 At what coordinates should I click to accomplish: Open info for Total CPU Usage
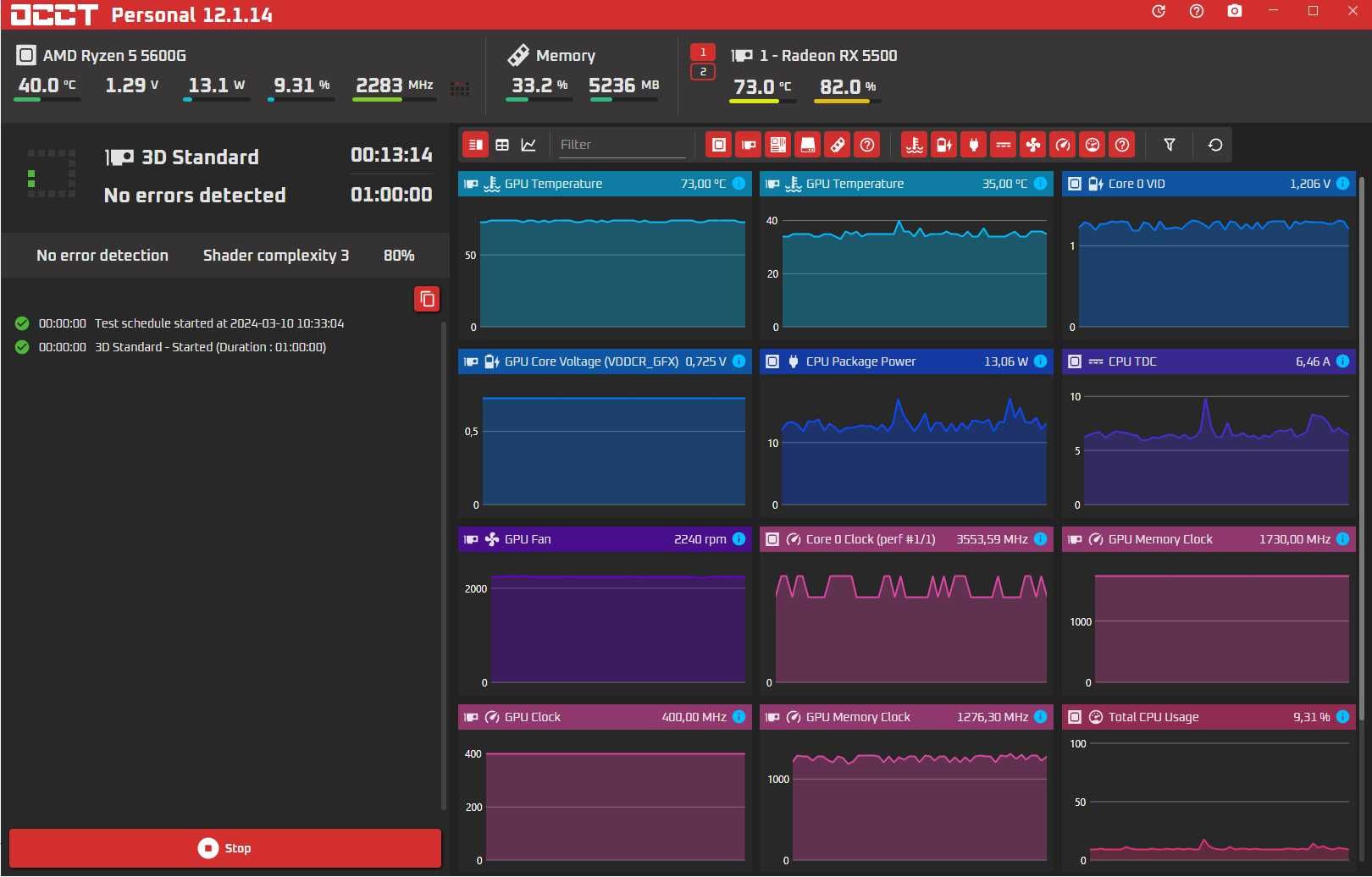click(x=1342, y=717)
